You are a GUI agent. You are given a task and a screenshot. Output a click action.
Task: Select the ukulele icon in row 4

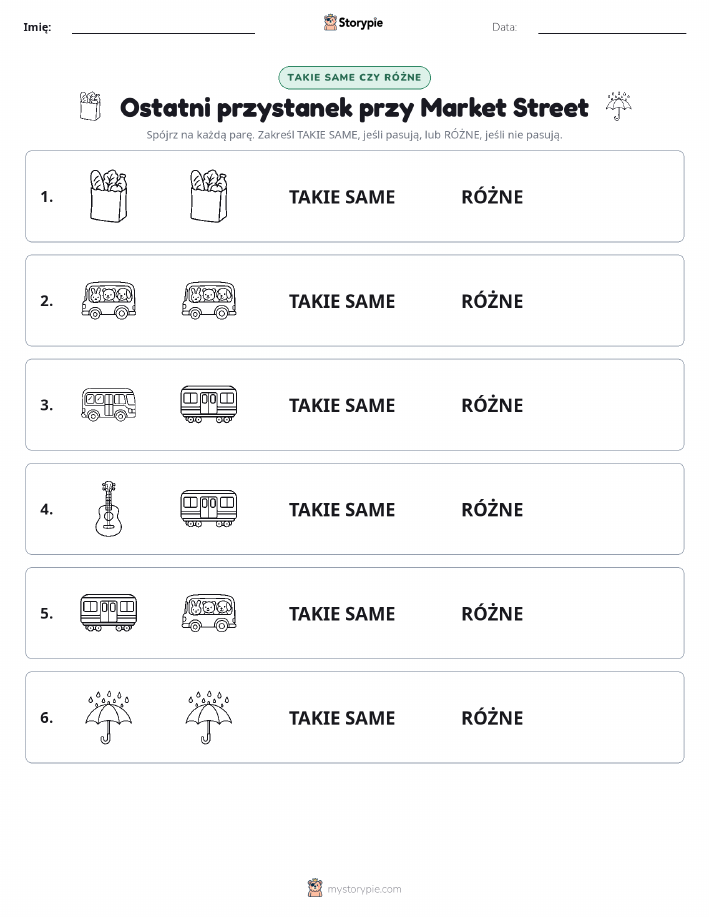point(109,508)
